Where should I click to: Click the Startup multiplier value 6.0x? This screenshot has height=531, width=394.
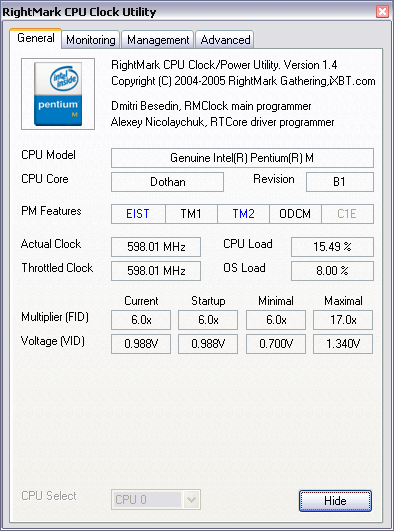point(208,320)
